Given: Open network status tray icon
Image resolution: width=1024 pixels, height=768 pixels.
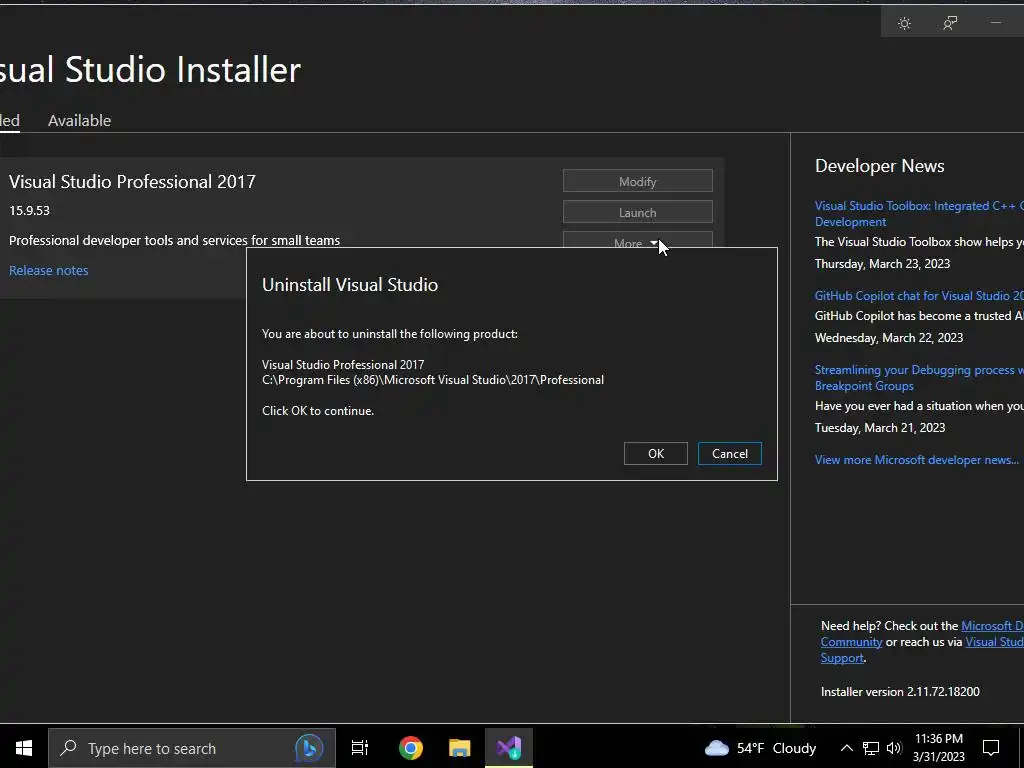Looking at the screenshot, I should tap(871, 748).
